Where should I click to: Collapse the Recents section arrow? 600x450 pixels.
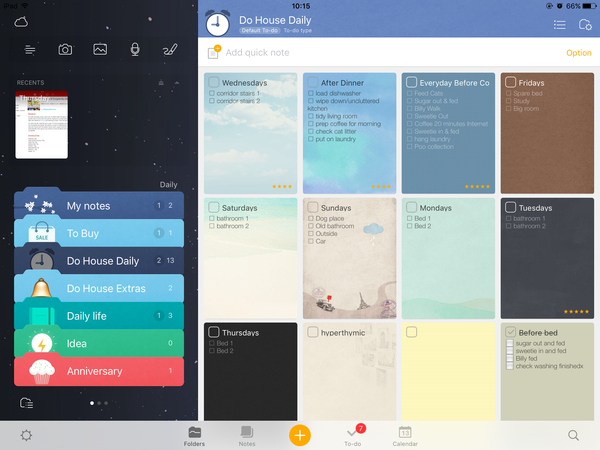(177, 82)
